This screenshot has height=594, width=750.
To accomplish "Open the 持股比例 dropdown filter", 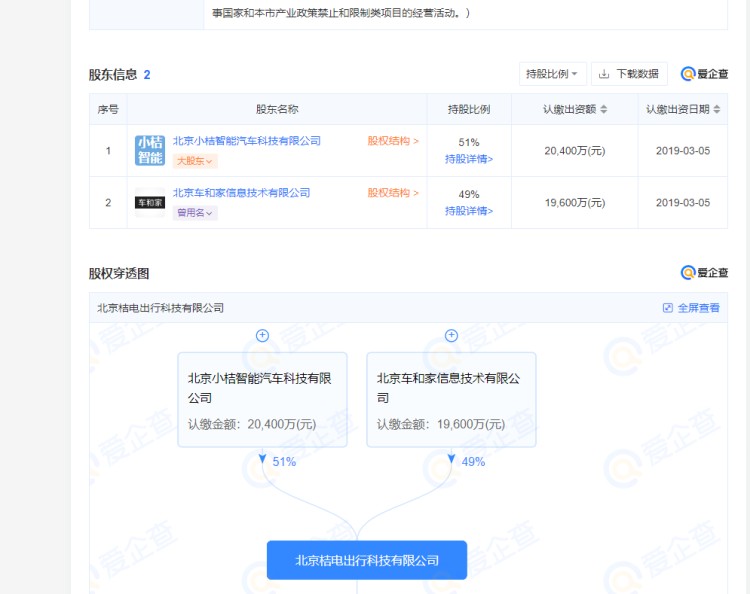I will (x=552, y=74).
